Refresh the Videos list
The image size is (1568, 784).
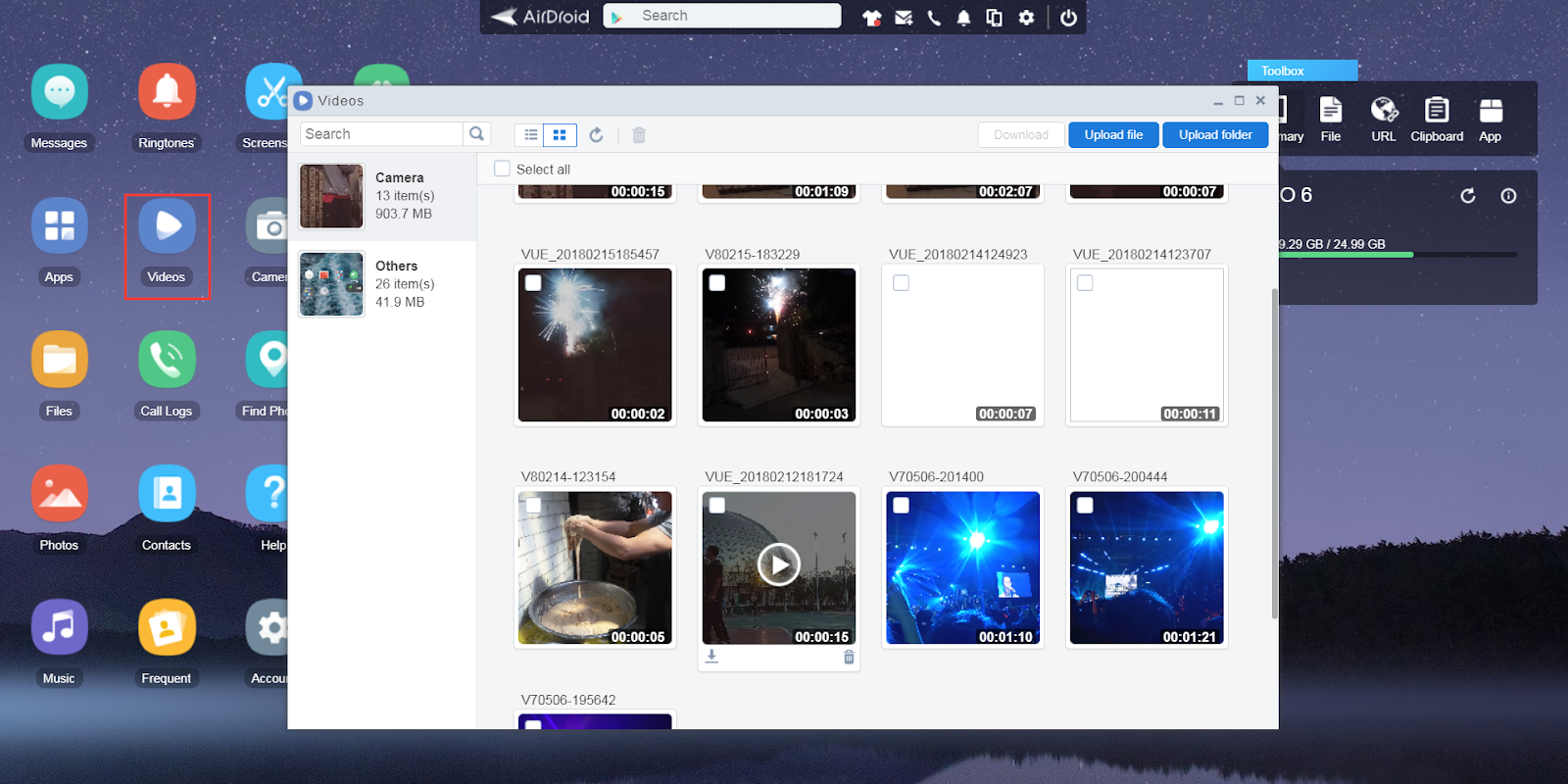[596, 135]
